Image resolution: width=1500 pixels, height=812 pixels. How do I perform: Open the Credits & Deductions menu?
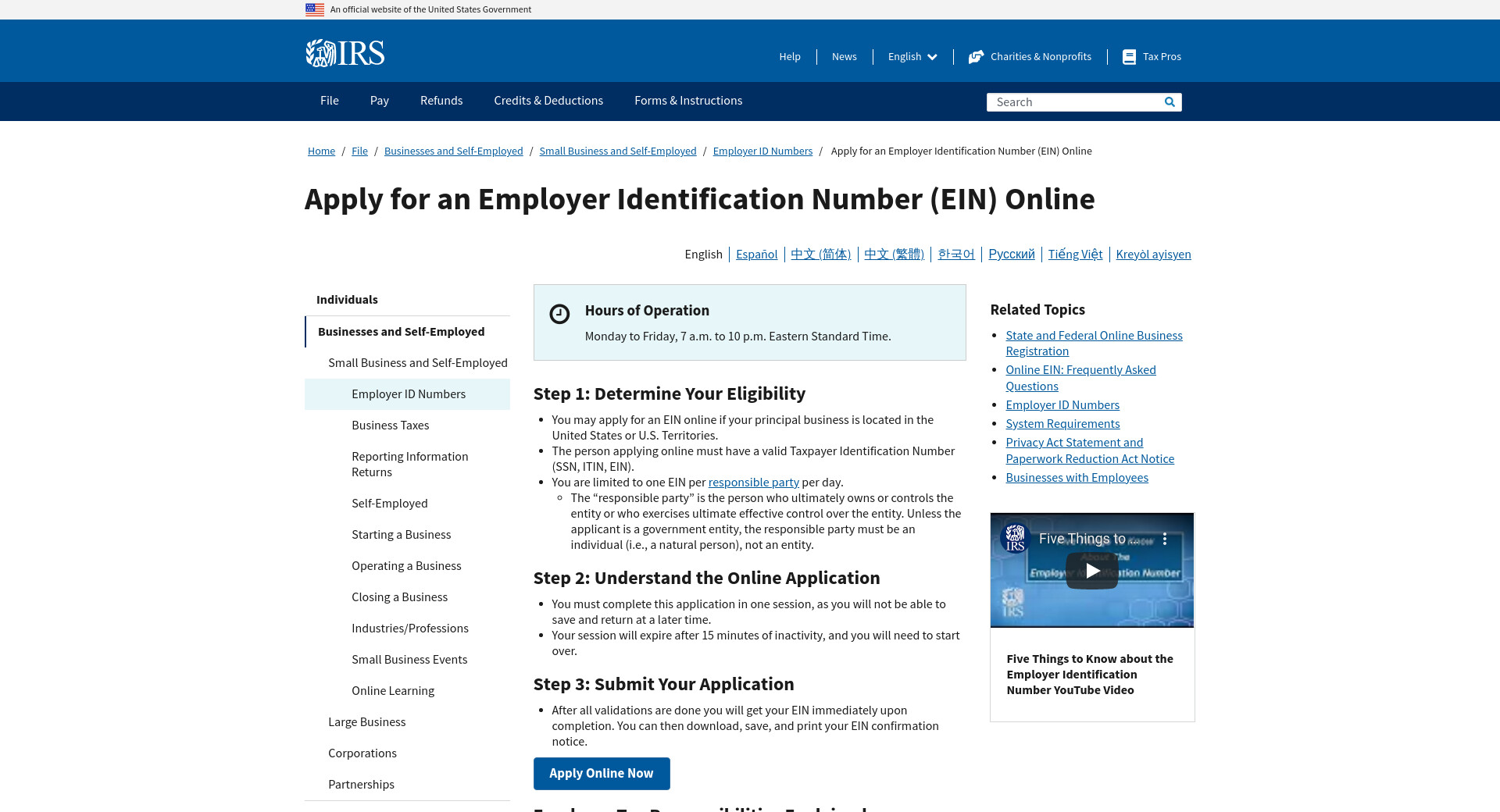click(548, 101)
